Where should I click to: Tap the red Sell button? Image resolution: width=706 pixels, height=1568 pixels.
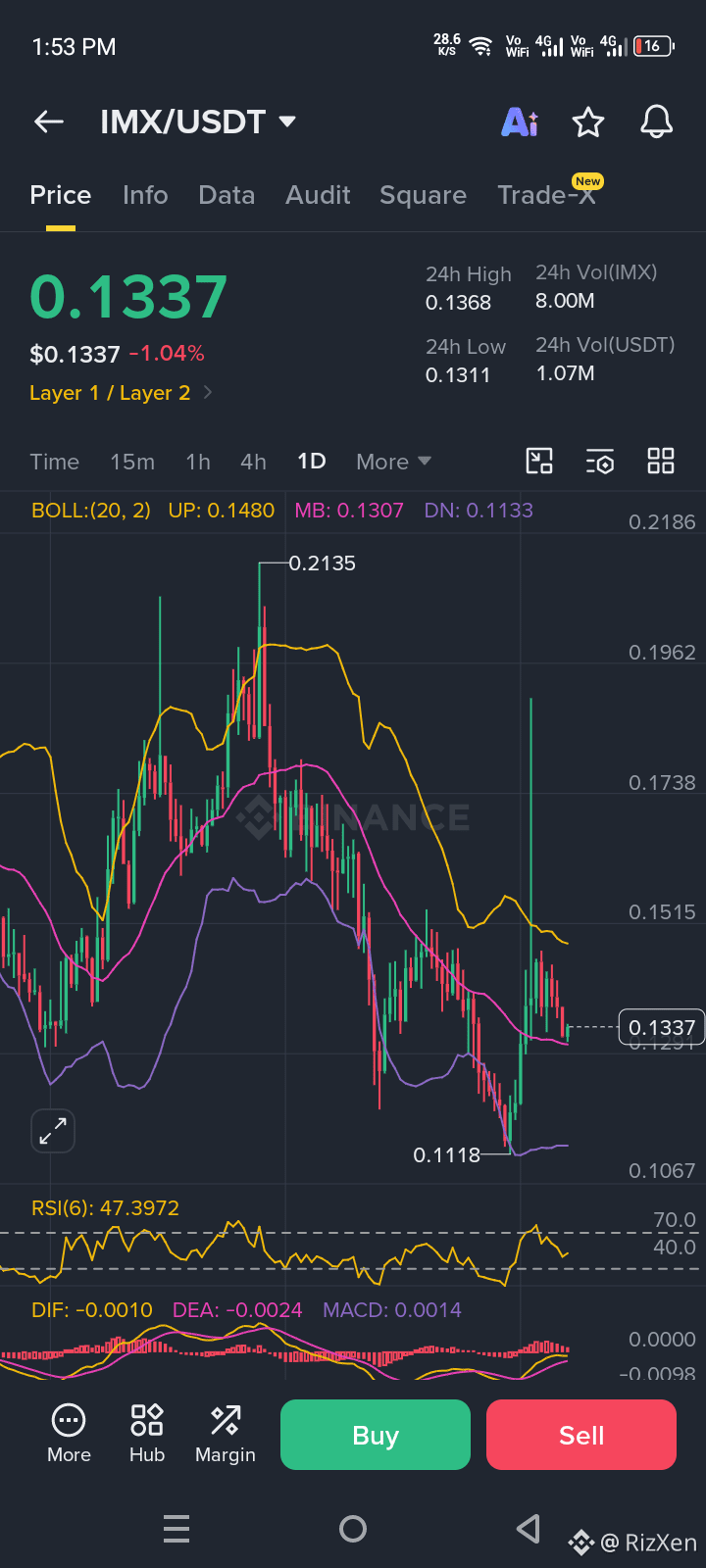point(581,1435)
